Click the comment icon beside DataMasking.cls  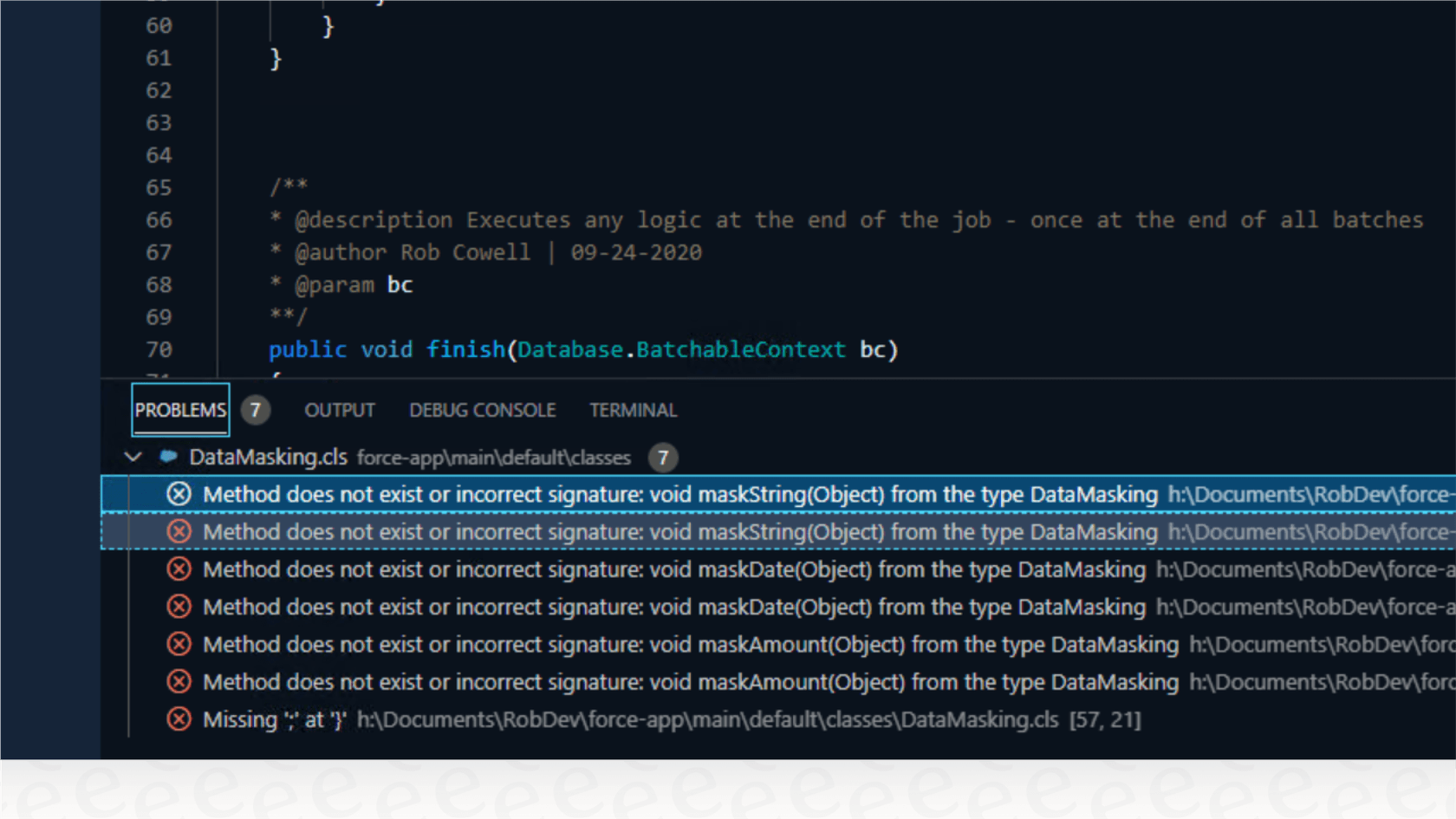[168, 458]
